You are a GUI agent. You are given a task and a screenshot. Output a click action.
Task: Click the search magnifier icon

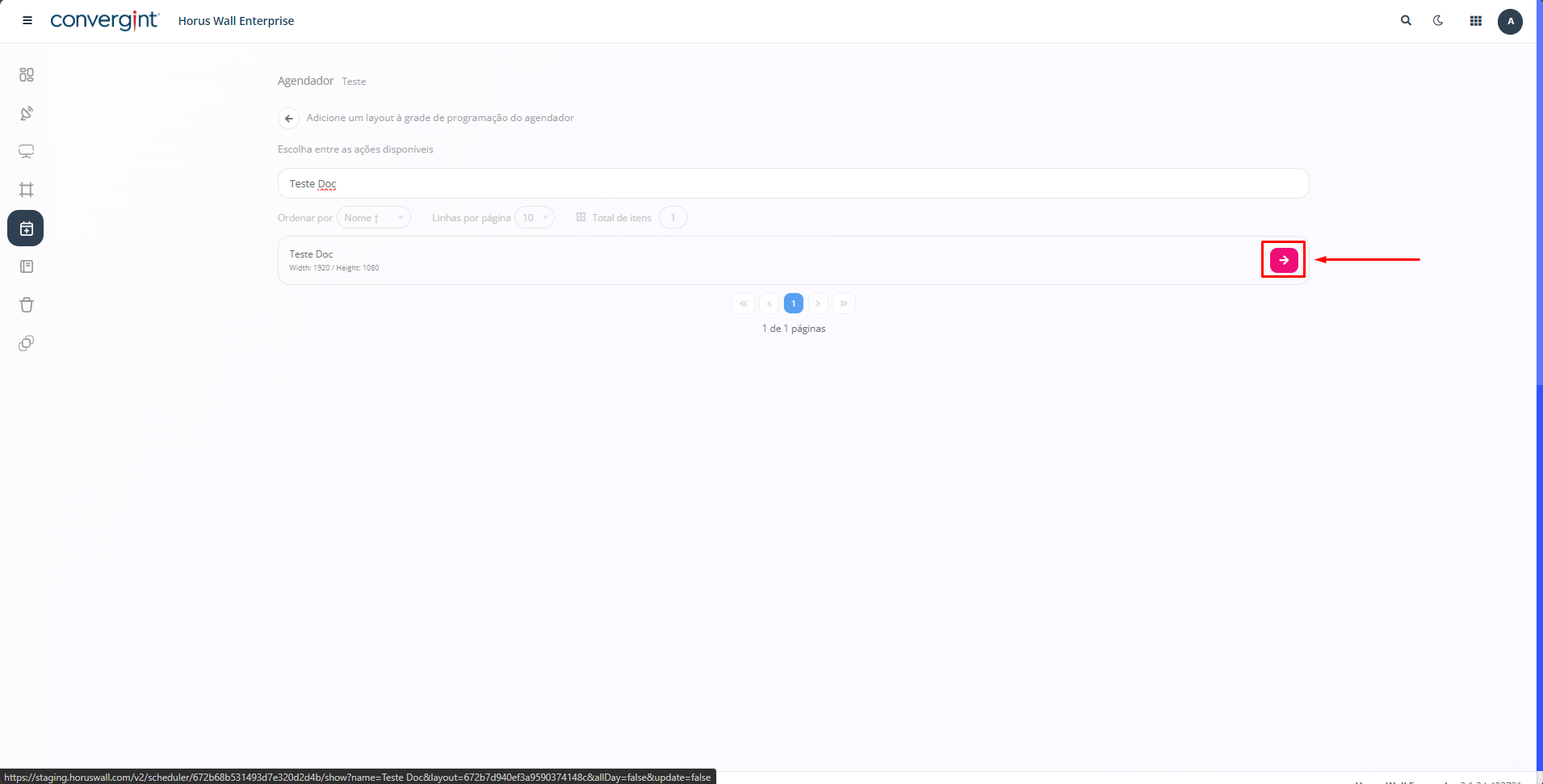pos(1406,21)
